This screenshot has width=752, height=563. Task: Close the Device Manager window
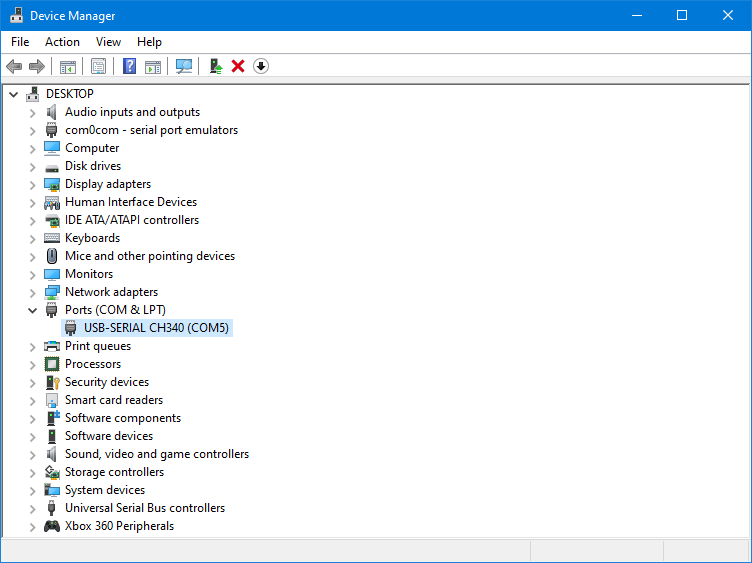[728, 15]
